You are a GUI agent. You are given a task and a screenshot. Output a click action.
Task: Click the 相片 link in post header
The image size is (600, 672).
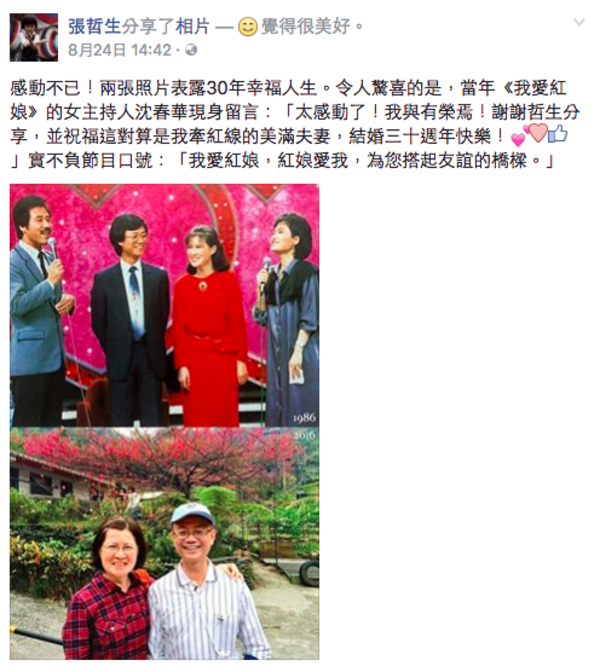[x=193, y=27]
